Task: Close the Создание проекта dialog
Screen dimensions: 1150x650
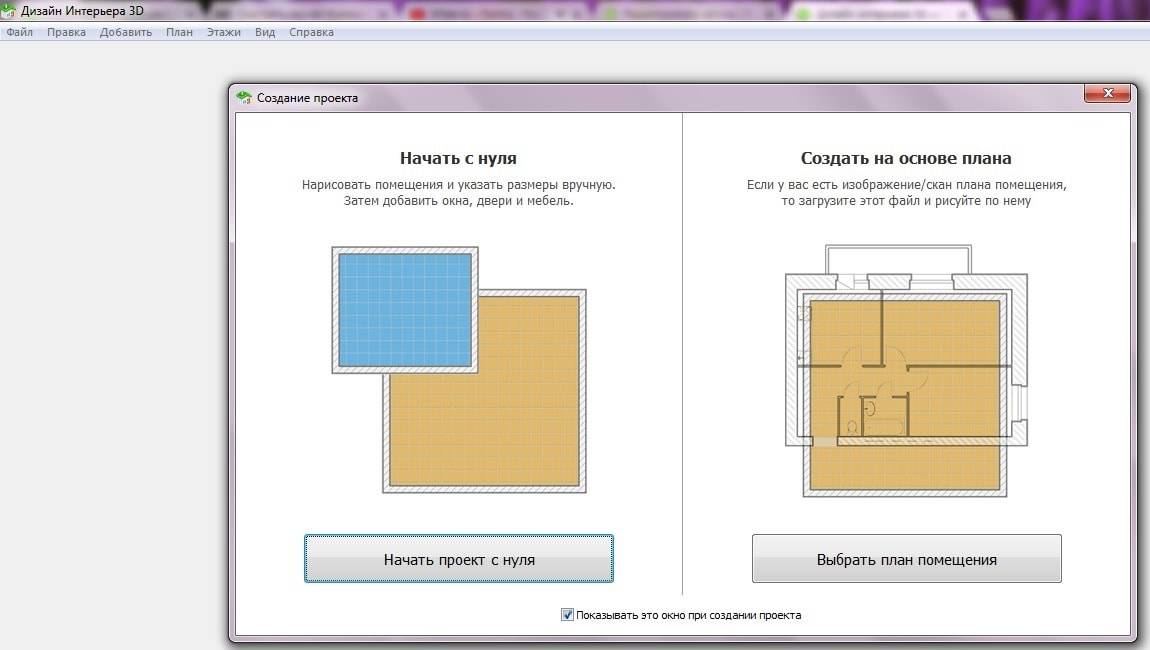Action: point(1107,94)
